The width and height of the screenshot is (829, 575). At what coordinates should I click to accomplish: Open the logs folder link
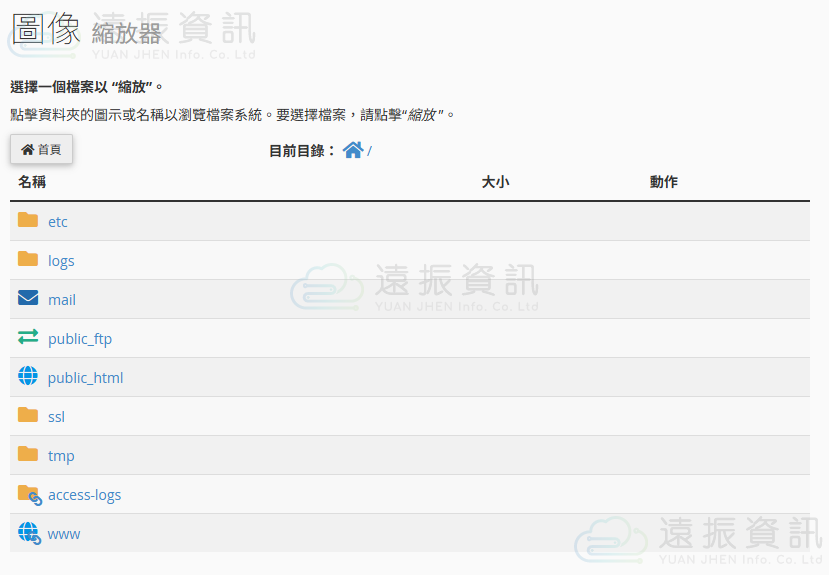[61, 261]
